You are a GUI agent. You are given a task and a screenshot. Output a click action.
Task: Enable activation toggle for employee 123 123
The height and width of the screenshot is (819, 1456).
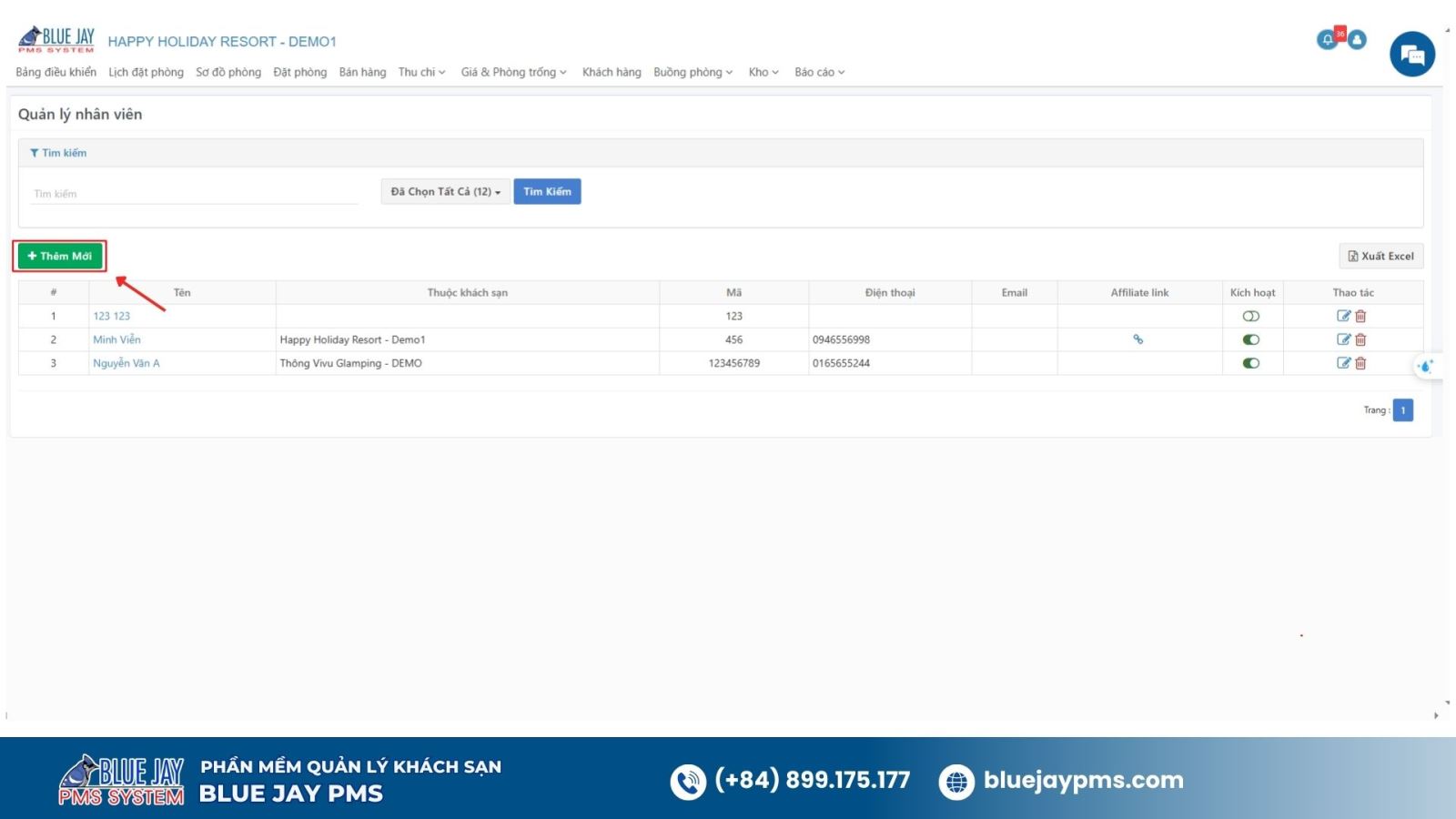tap(1252, 316)
